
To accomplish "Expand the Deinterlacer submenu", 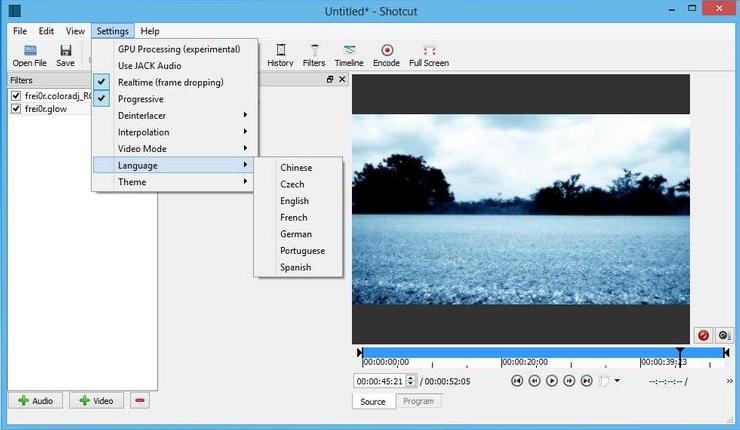I will (176, 115).
